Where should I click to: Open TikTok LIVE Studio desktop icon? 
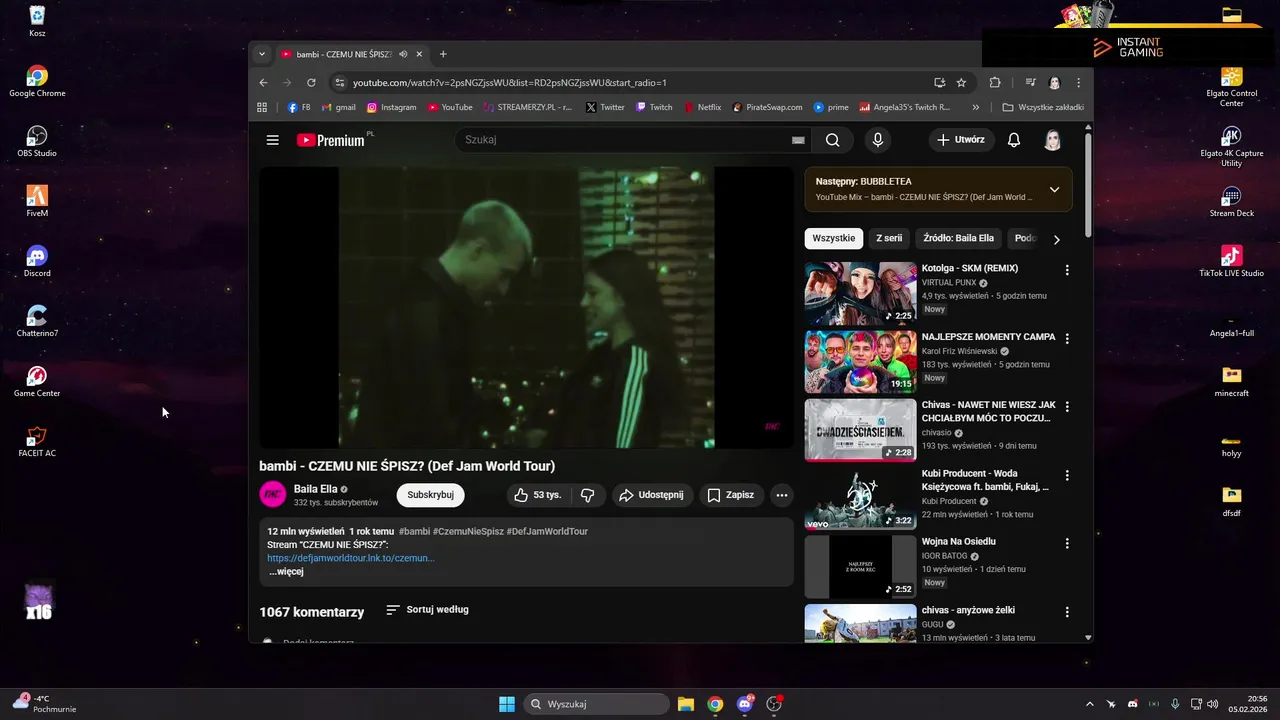(1231, 261)
